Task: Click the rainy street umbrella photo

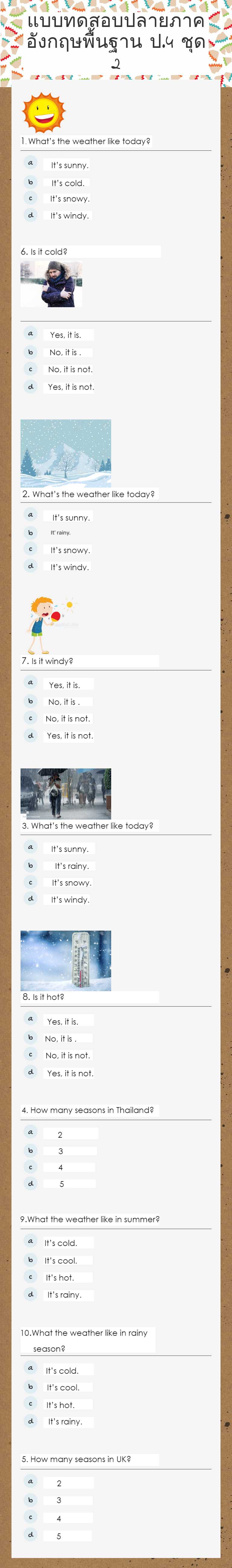Action: (x=66, y=793)
